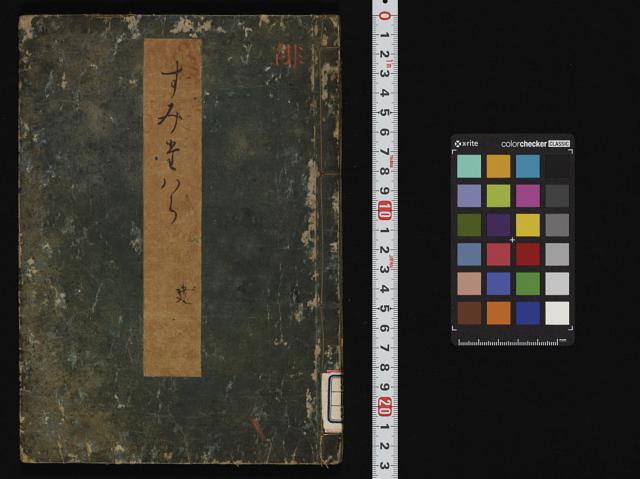Click the center crosshair on the color checker
This screenshot has height=479, width=640.
point(513,240)
